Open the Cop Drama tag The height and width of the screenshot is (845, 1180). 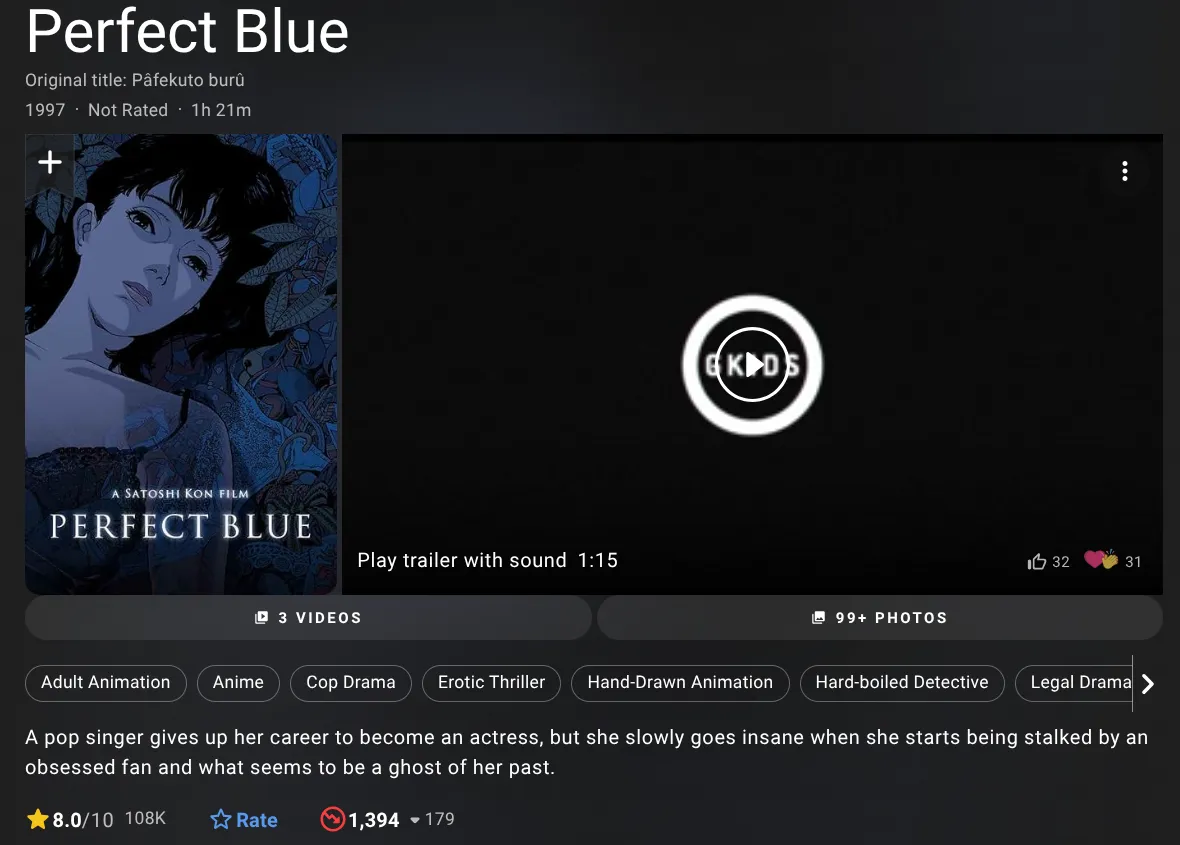click(x=351, y=682)
